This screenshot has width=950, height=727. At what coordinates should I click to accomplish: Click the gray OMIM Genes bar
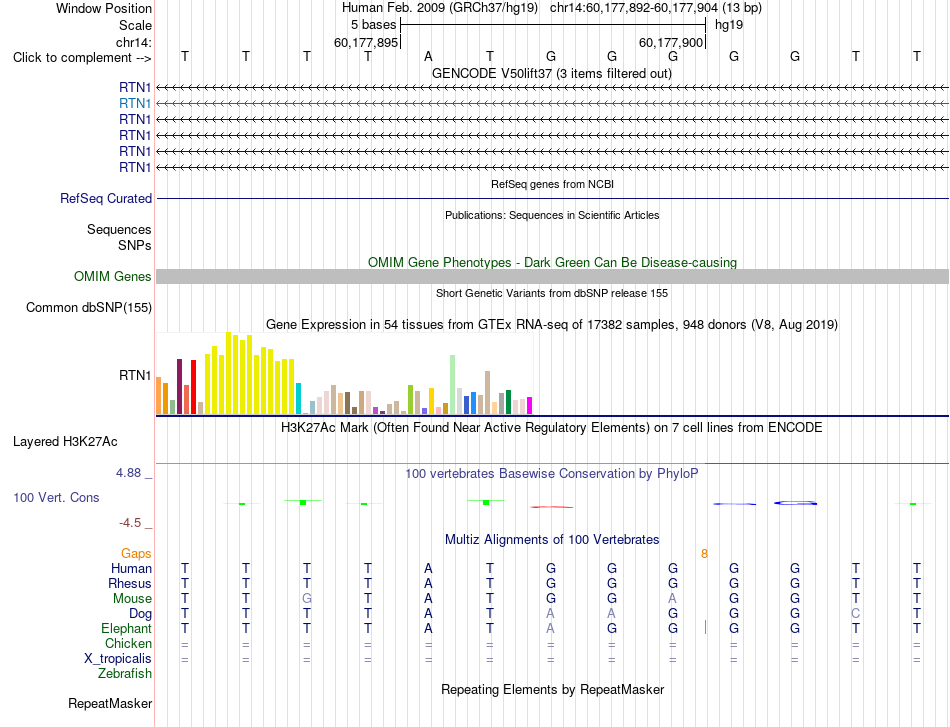pos(552,276)
